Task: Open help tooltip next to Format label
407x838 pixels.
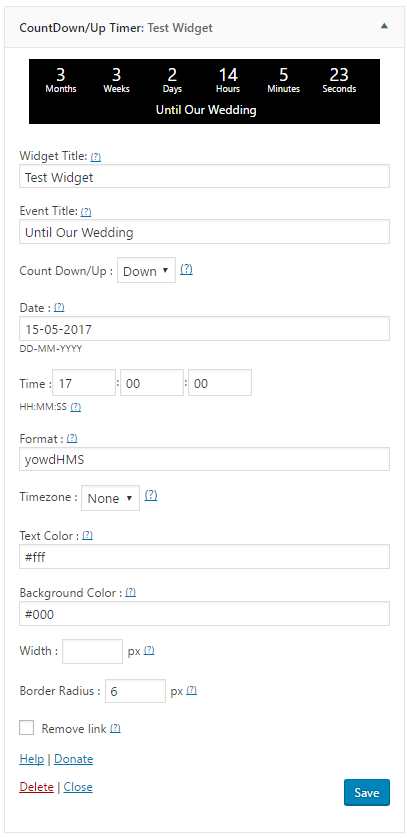Action: point(72,438)
